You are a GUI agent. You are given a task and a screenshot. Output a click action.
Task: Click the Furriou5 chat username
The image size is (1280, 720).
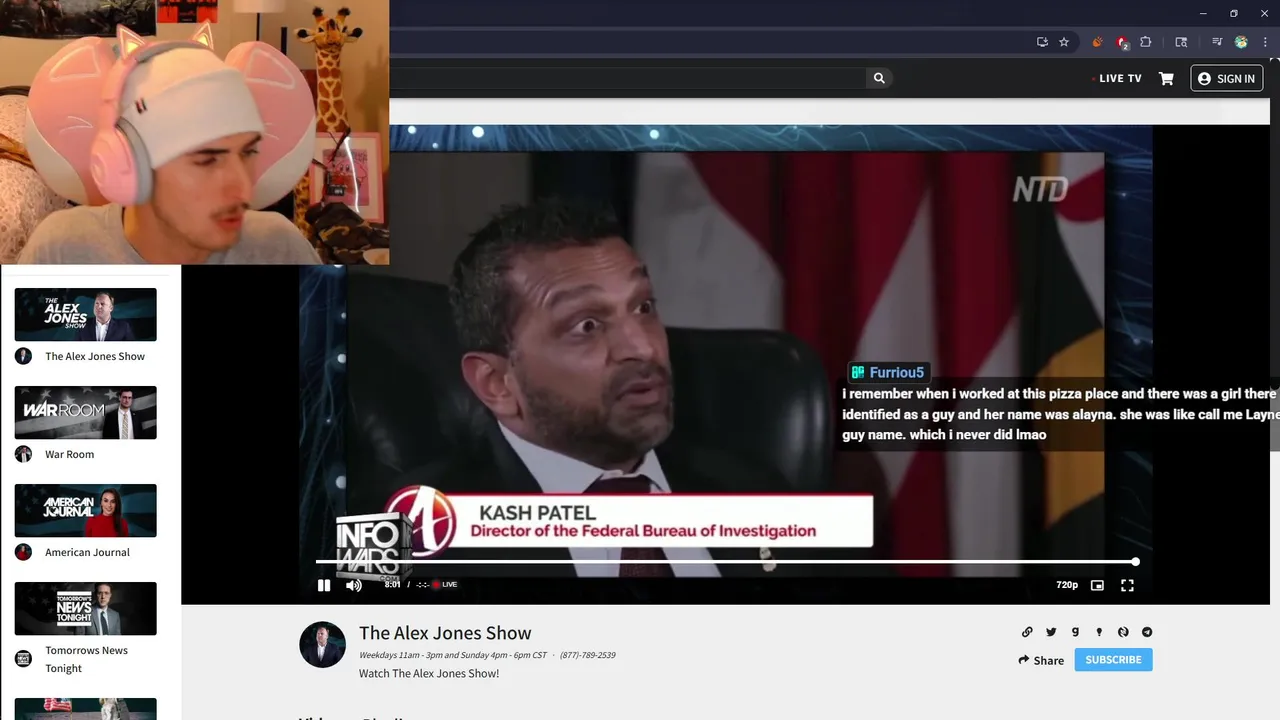897,373
